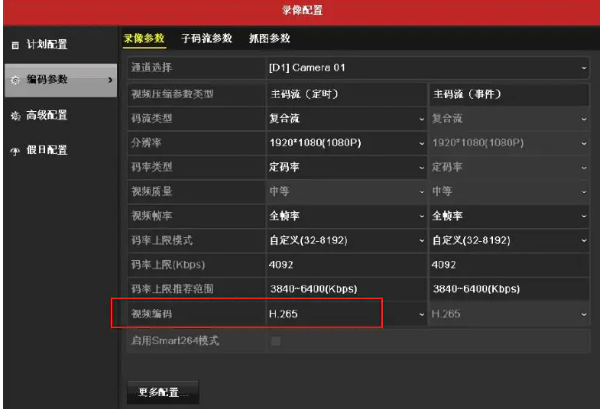
Task: Click the holiday icon beside 假日配置
Action: tap(14, 151)
